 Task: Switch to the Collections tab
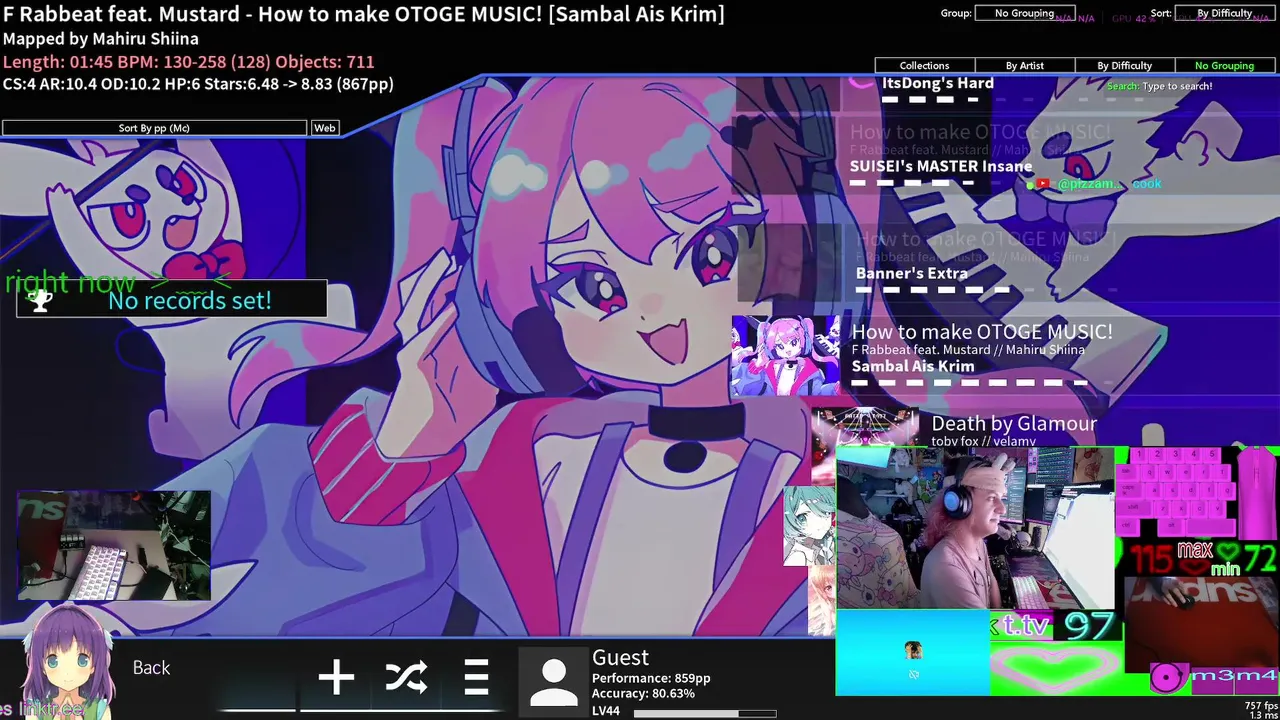tap(924, 65)
